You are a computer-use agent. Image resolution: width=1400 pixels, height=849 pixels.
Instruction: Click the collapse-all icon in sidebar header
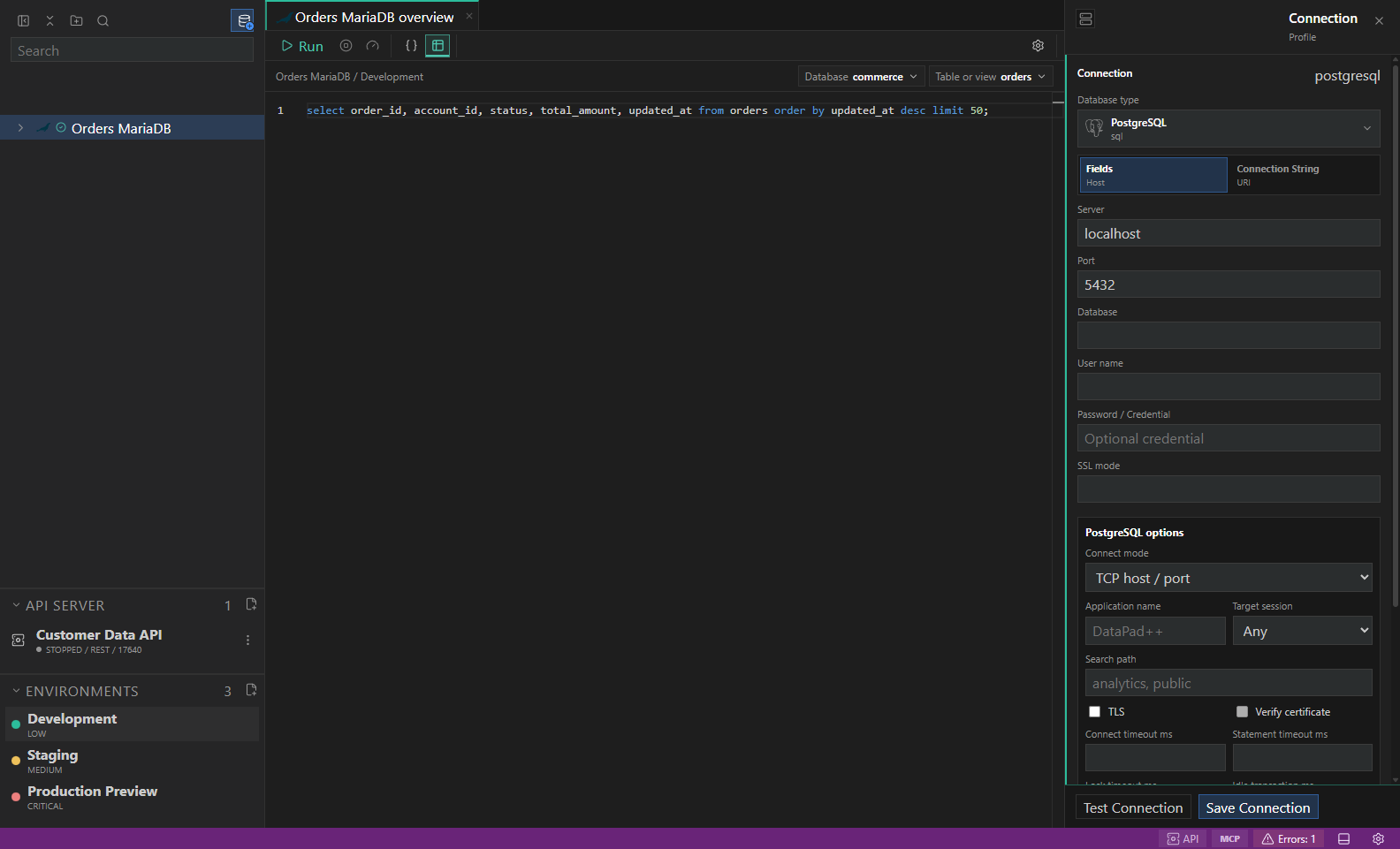50,20
